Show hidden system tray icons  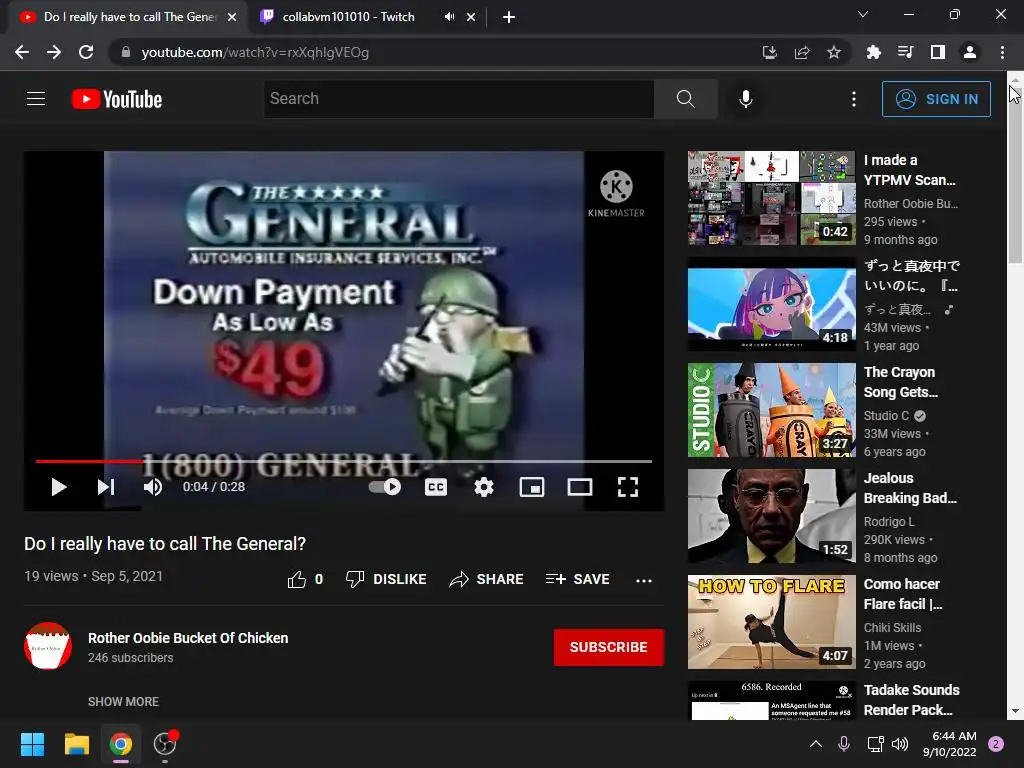tap(816, 744)
